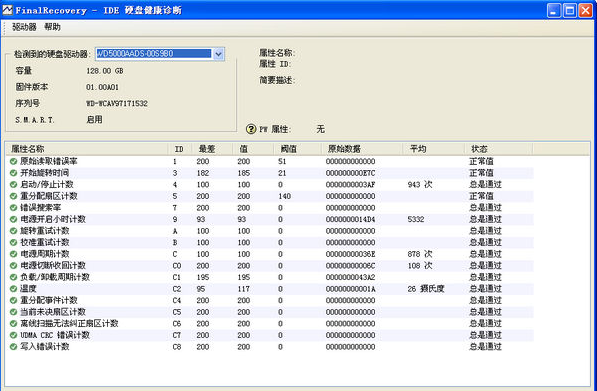Sort by the 阈值 column header
Screen dimensions: 597x391
(297, 149)
